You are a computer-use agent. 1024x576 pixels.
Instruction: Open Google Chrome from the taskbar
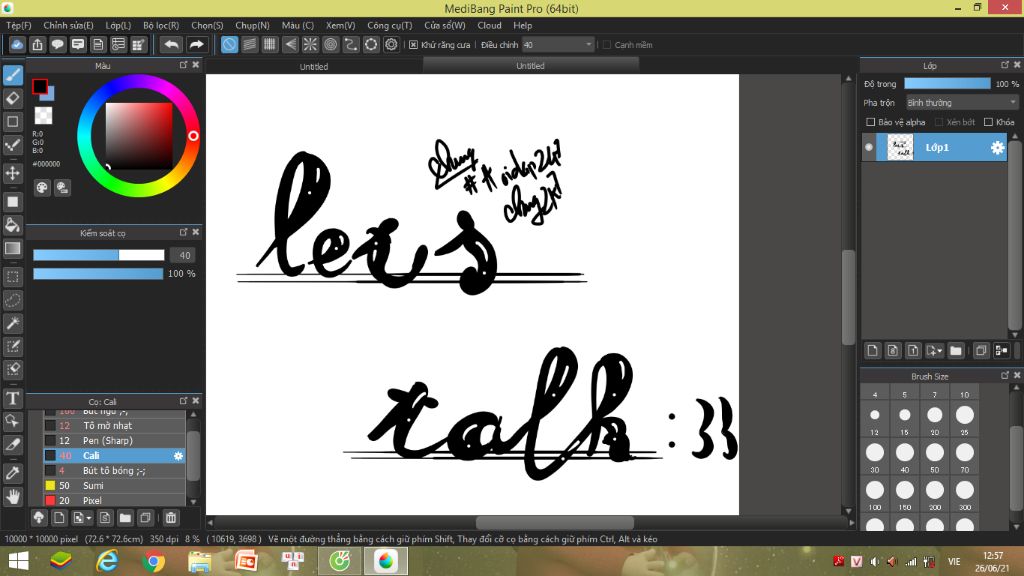click(x=153, y=561)
